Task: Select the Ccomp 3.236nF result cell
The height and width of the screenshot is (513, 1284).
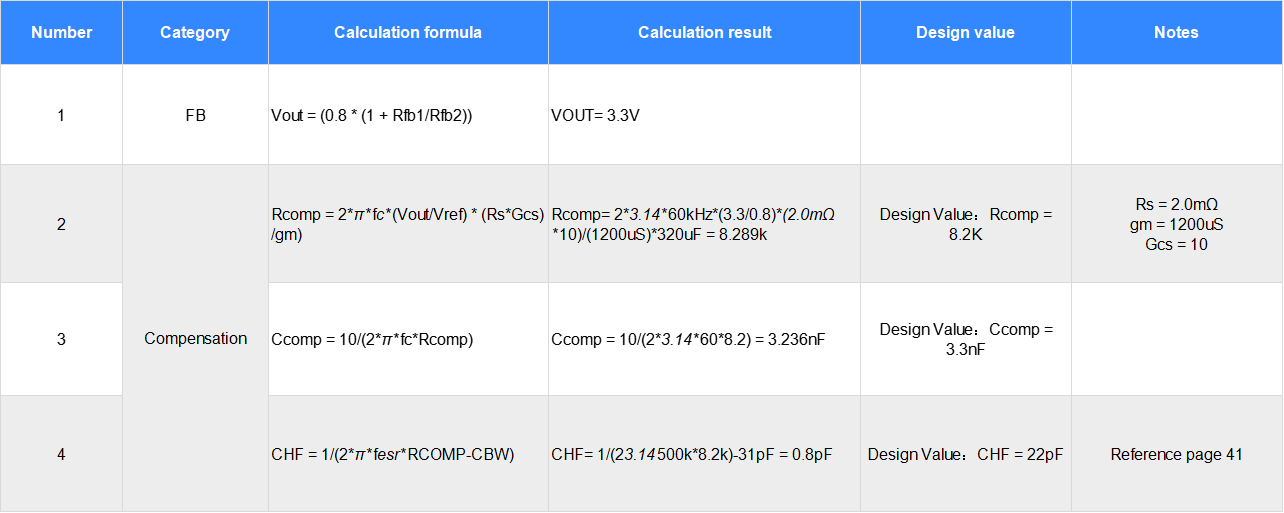Action: pos(688,339)
